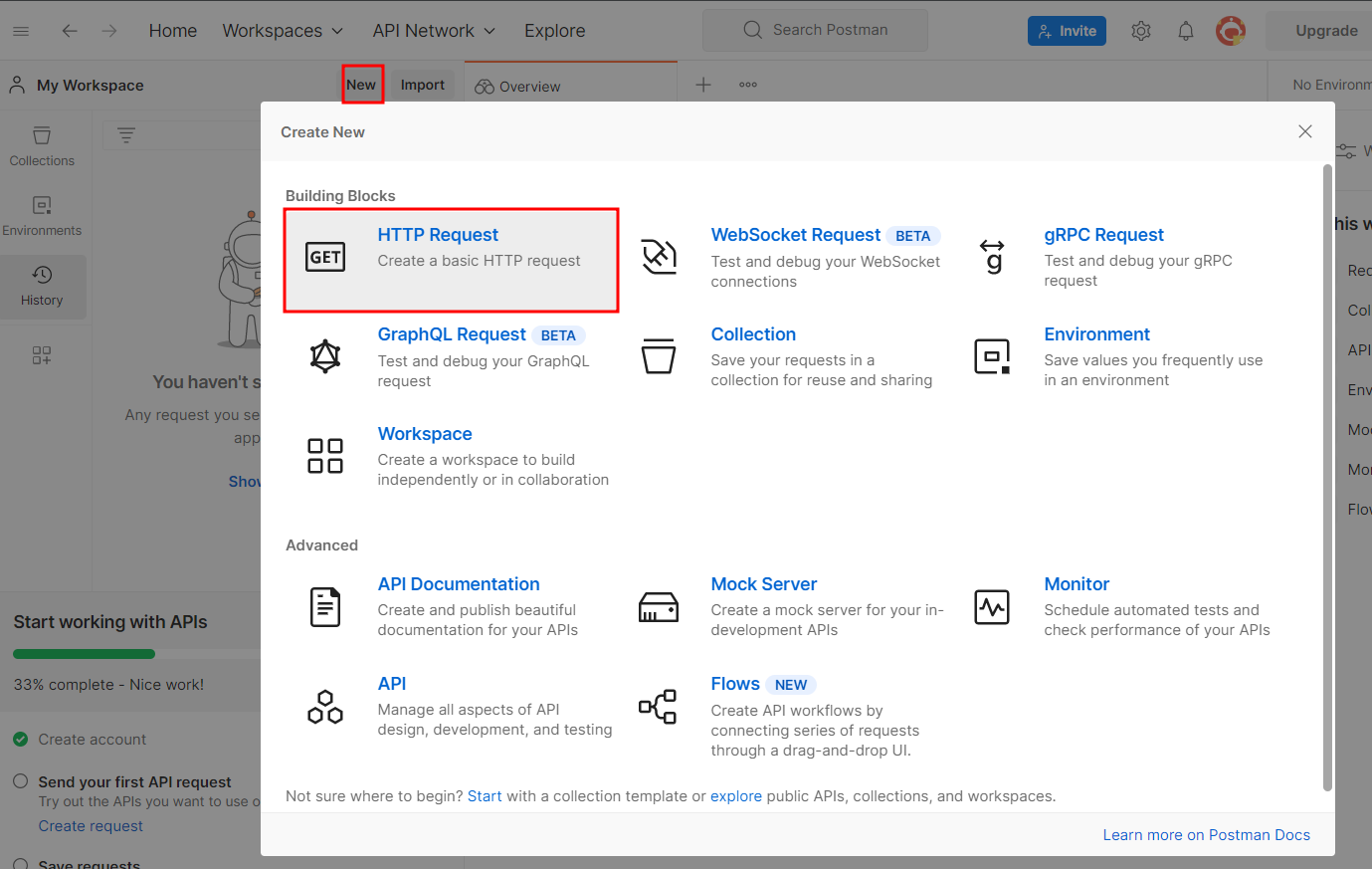Screen dimensions: 1372x869
Task: Add a new tab with plus icon
Action: click(x=703, y=85)
